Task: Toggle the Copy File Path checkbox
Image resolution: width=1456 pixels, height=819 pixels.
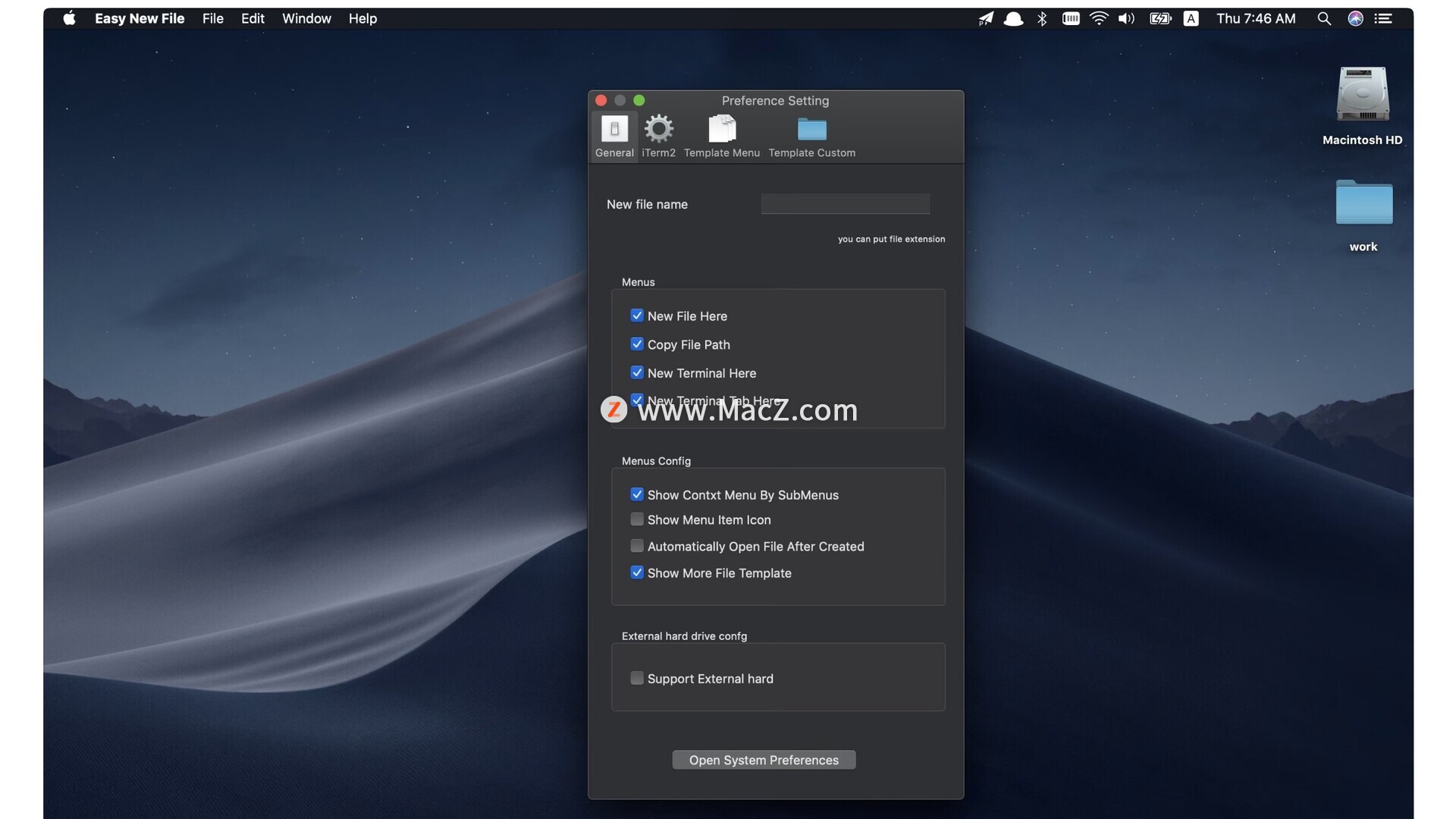Action: pyautogui.click(x=637, y=344)
